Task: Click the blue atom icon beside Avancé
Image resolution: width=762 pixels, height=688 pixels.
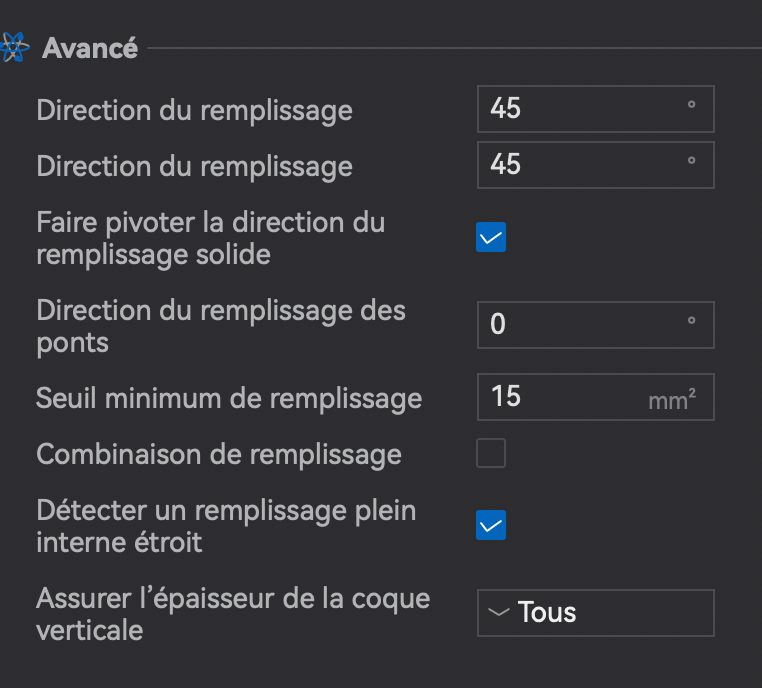Action: (x=14, y=47)
